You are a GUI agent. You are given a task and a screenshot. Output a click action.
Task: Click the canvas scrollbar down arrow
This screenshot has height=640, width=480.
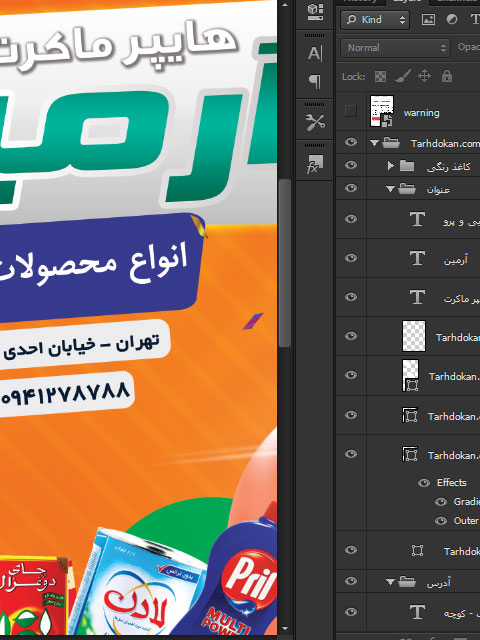point(285,629)
